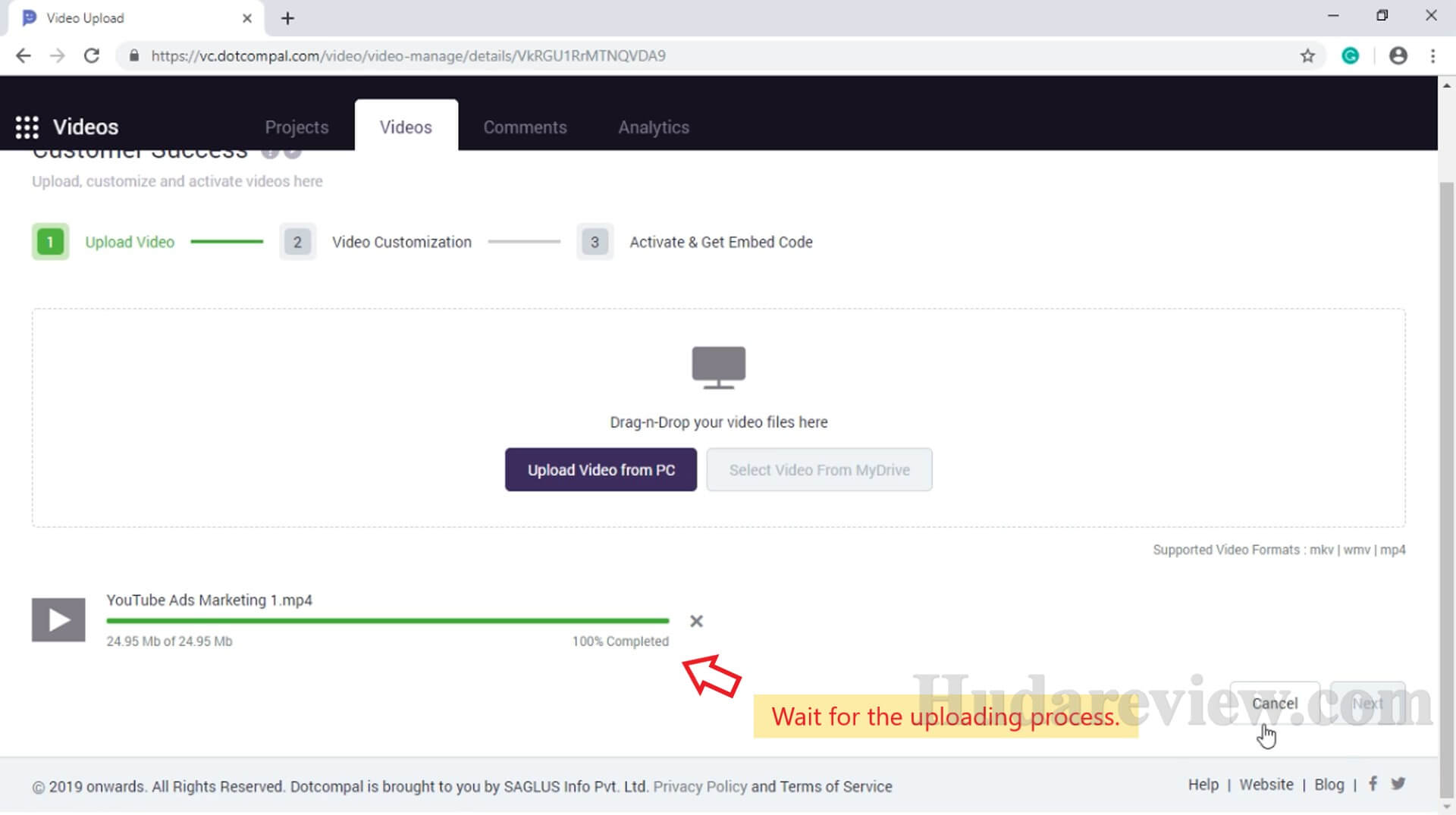Open the Privacy Policy link
This screenshot has height=815, width=1456.
700,786
